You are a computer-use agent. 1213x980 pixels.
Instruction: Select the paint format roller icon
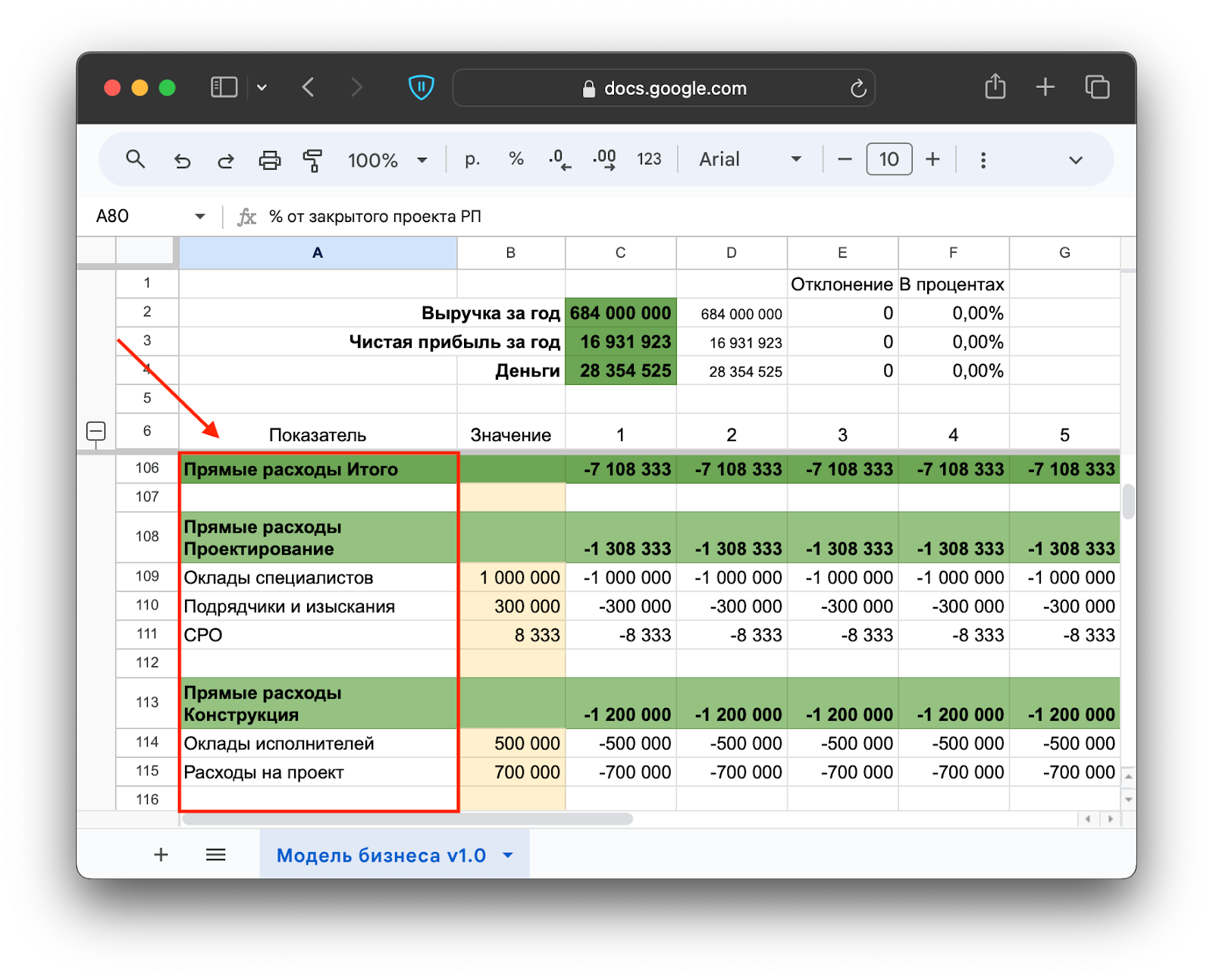[312, 160]
